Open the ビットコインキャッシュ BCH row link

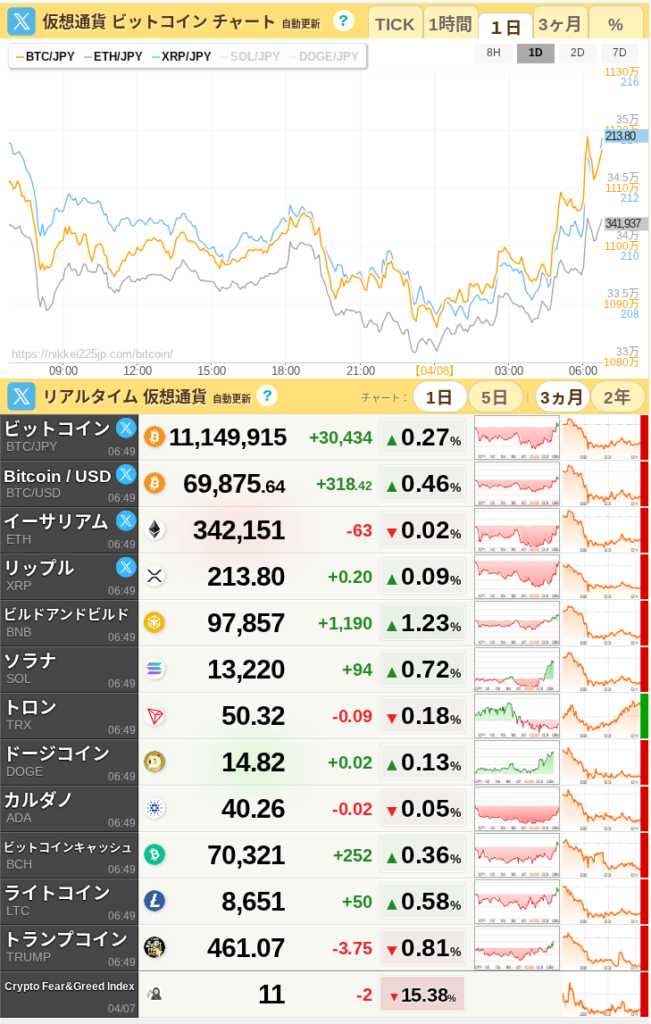click(x=68, y=854)
